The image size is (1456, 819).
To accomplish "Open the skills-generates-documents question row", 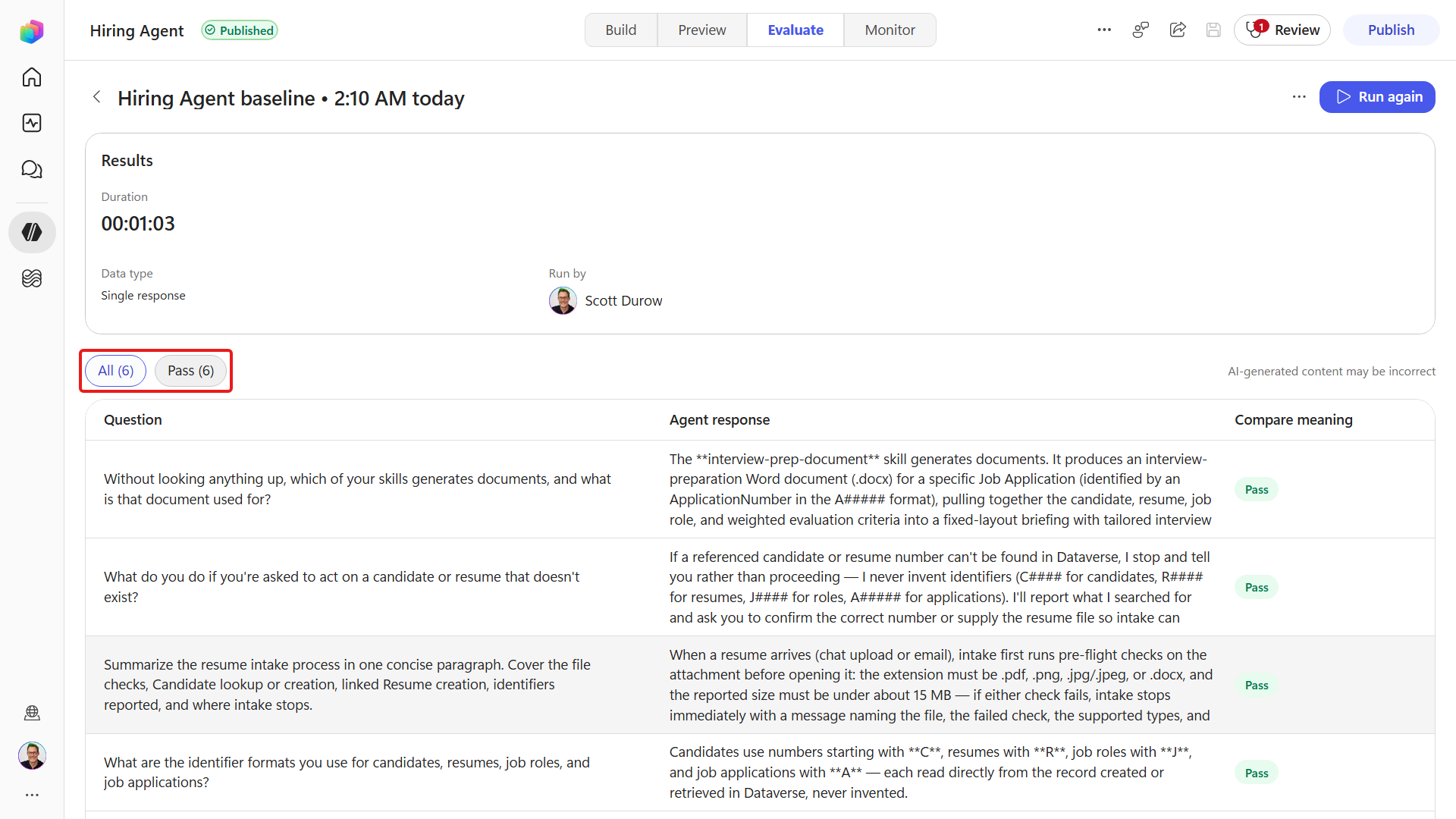I will [760, 489].
